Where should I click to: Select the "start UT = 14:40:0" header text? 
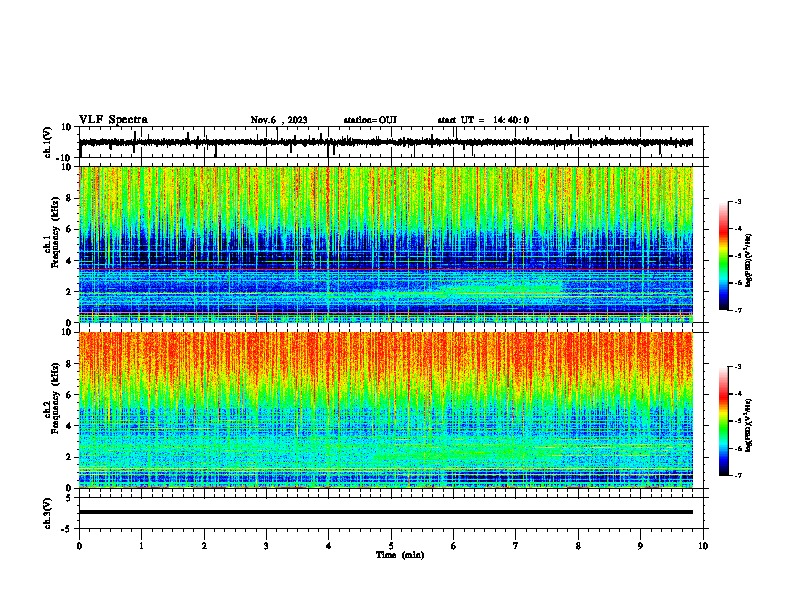point(483,120)
